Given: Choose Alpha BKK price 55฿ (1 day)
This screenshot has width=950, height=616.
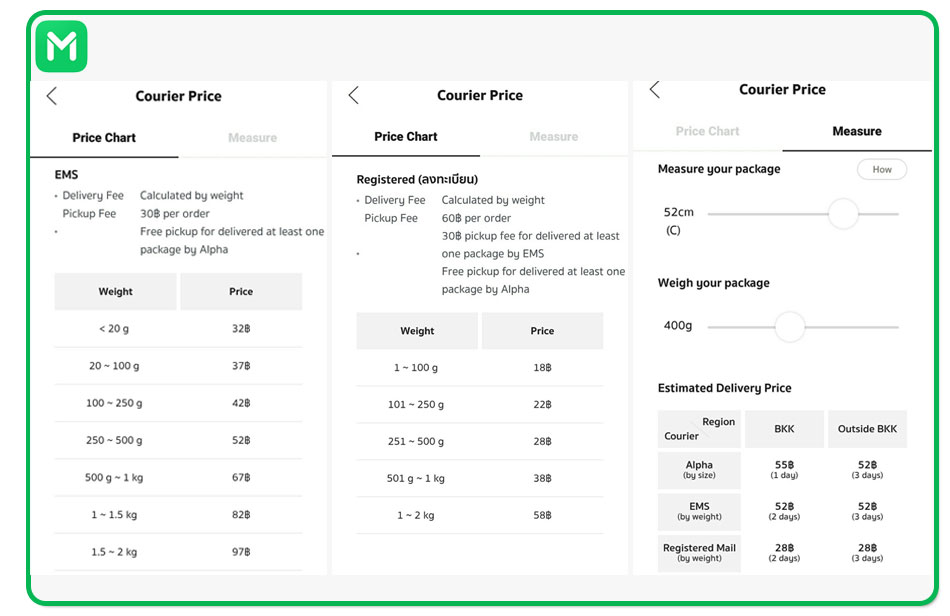Looking at the screenshot, I should point(784,470).
